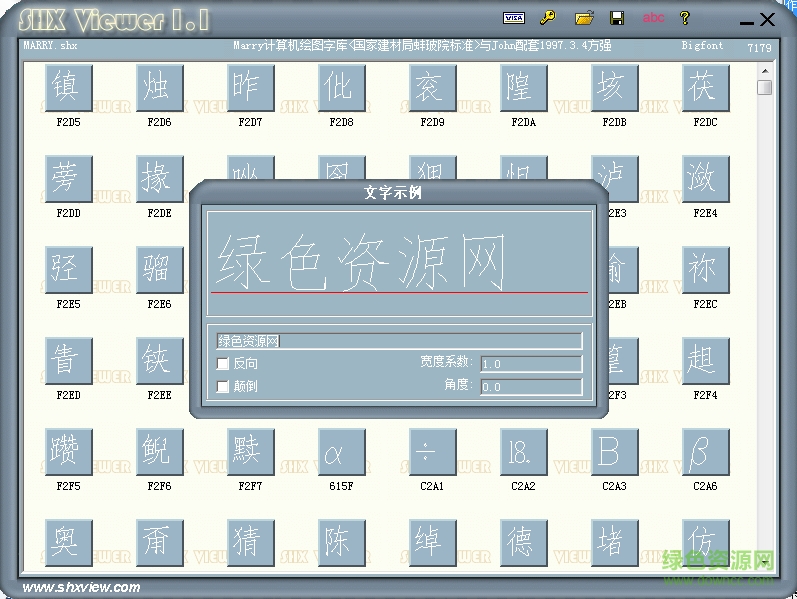
Task: Select glyph tile F2D7
Action: click(x=250, y=87)
